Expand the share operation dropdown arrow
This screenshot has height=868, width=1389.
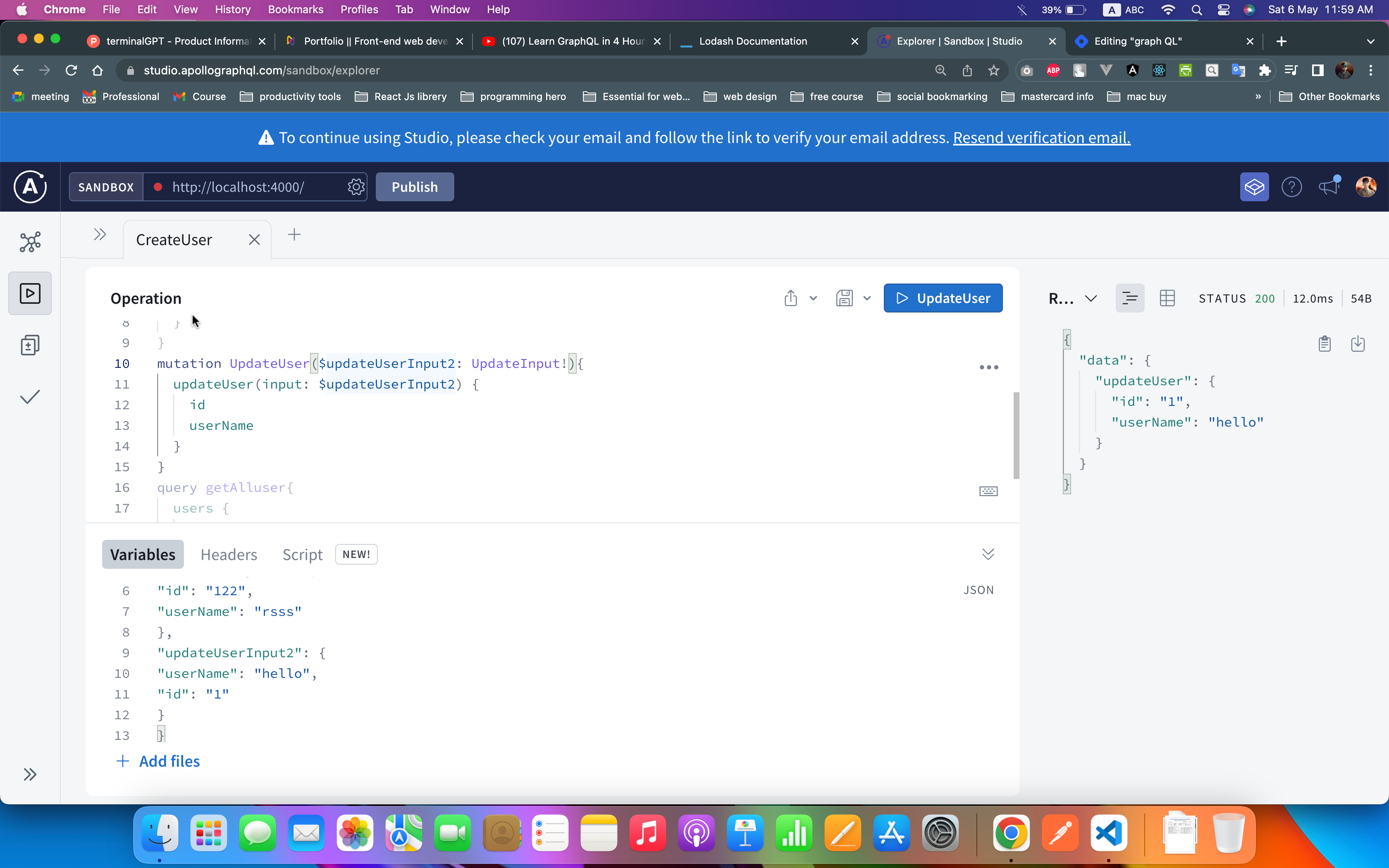pyautogui.click(x=813, y=298)
